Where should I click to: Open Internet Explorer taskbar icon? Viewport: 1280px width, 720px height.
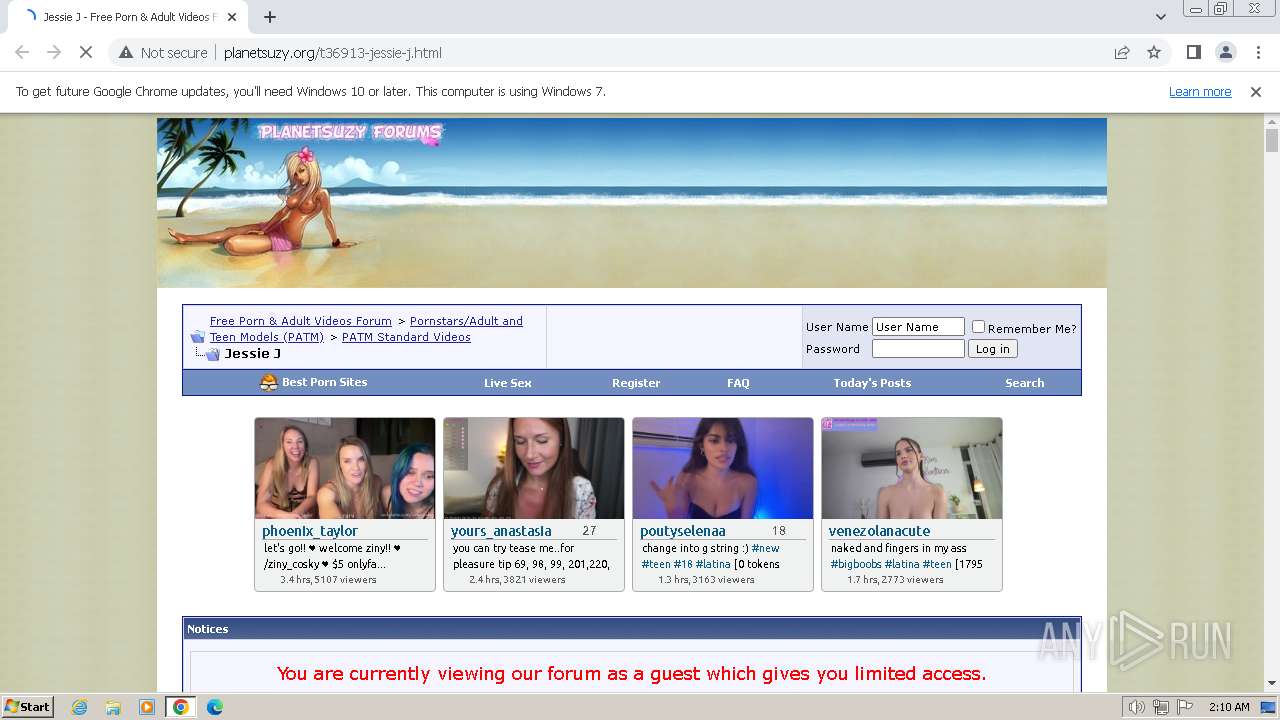[79, 707]
